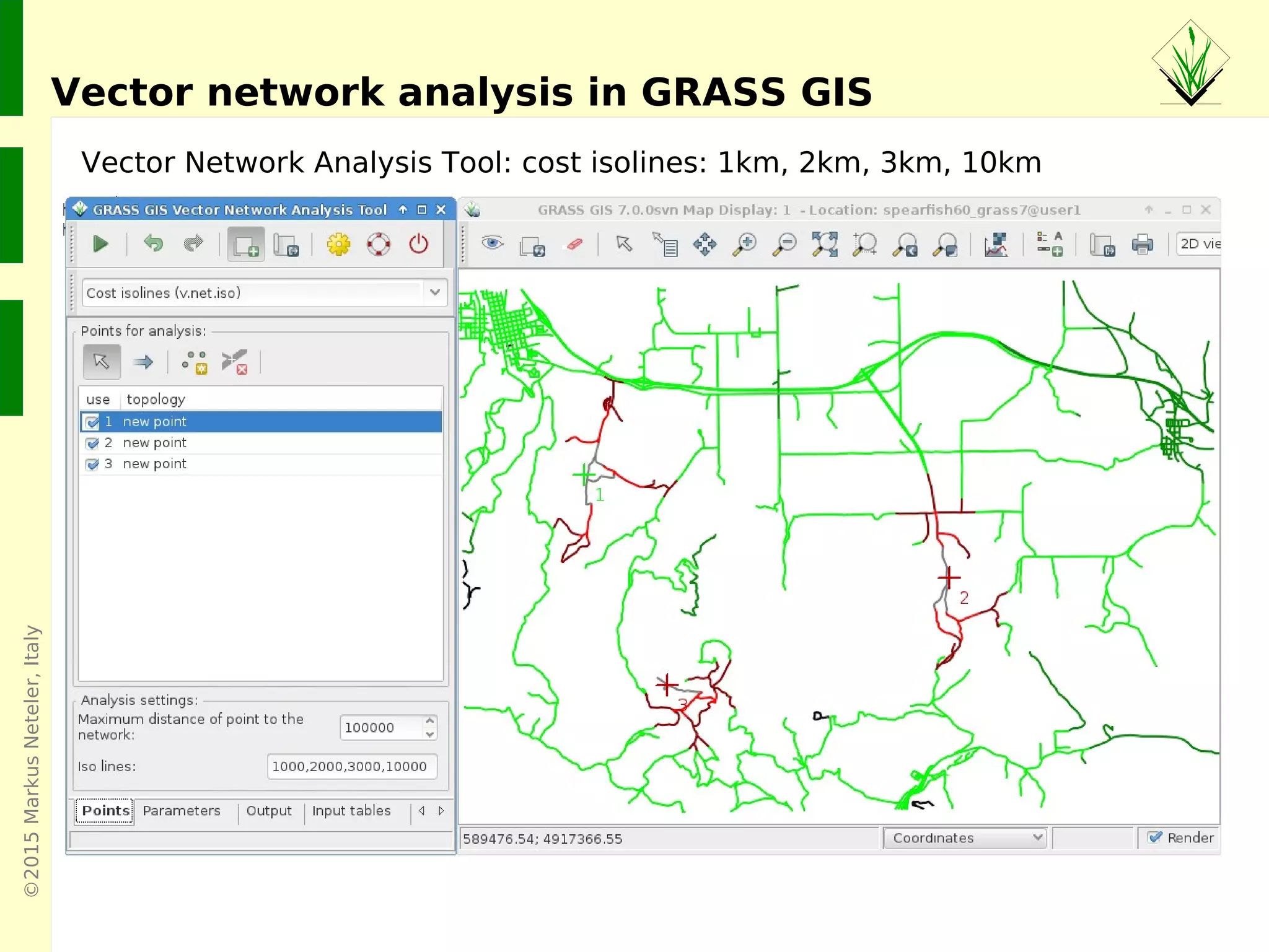The height and width of the screenshot is (952, 1269).
Task: Select the map pointer tool
Action: click(624, 243)
